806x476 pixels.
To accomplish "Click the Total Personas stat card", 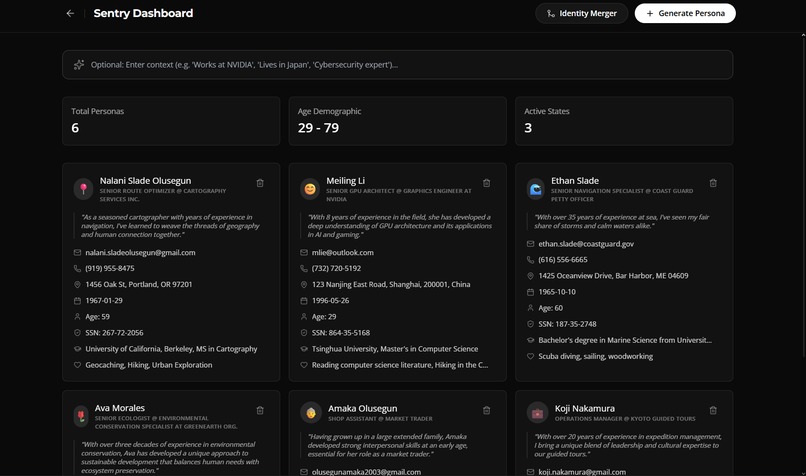I will 171,121.
